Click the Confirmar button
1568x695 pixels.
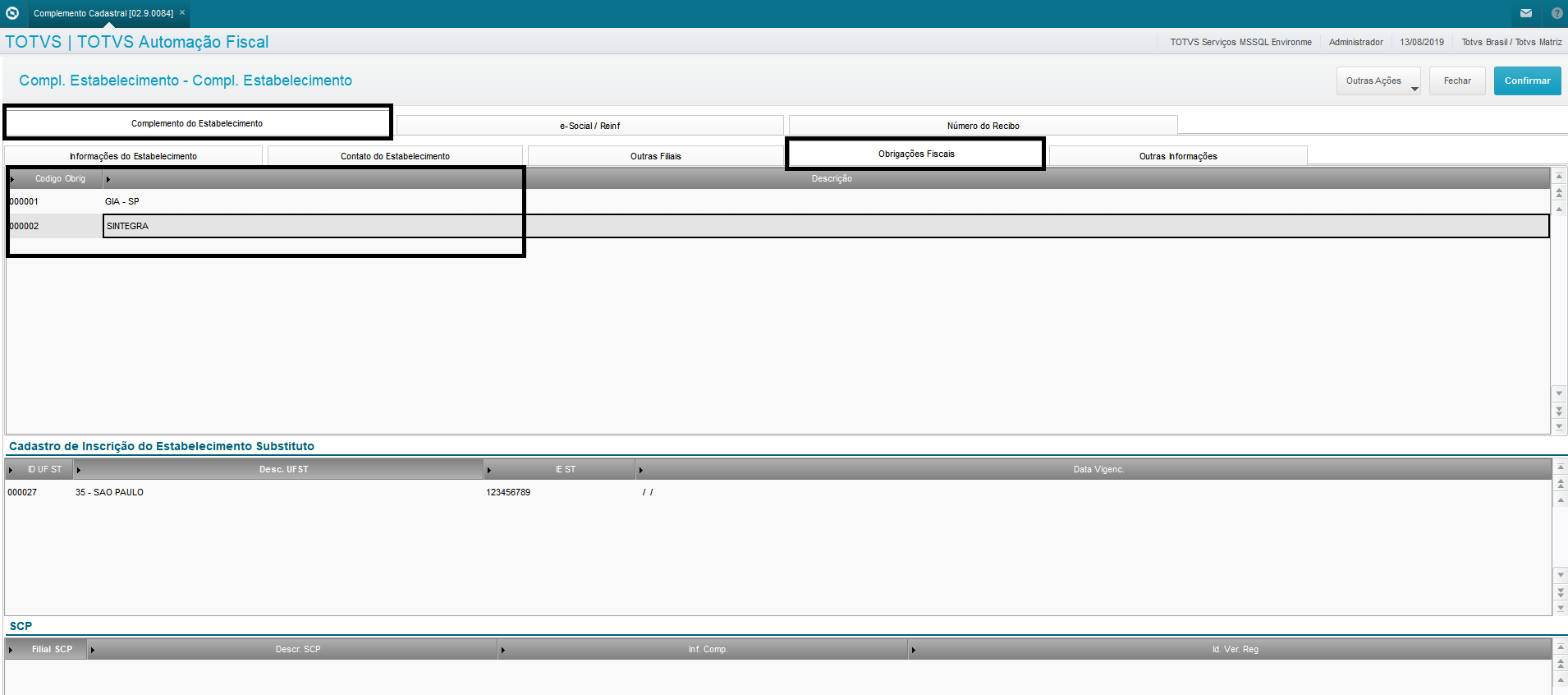pyautogui.click(x=1527, y=81)
